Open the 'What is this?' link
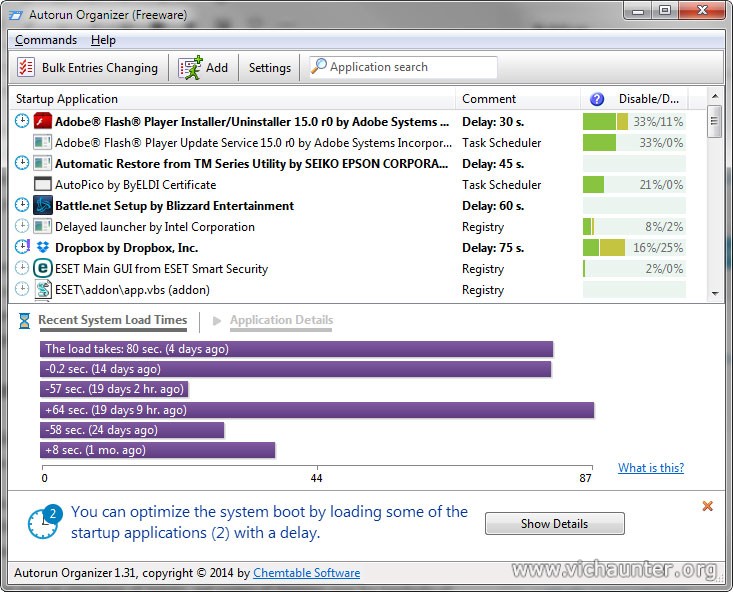 pyautogui.click(x=651, y=468)
